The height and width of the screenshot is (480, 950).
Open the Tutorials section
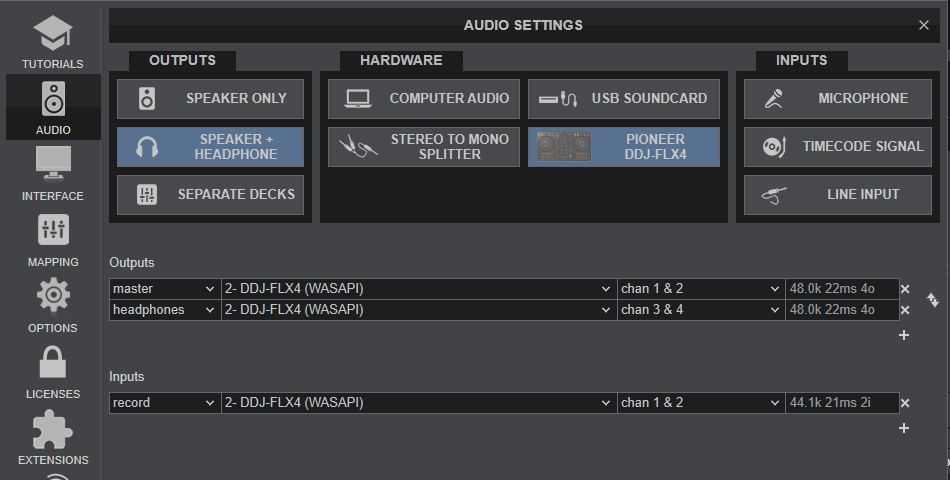pos(52,42)
